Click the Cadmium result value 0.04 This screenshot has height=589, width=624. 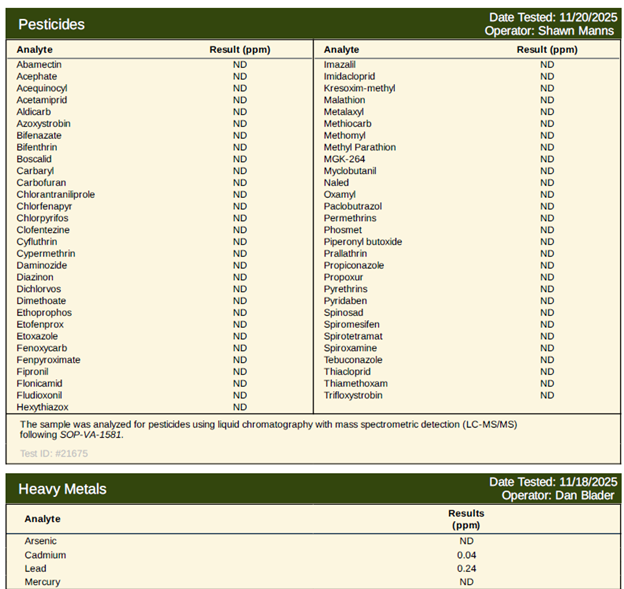coord(466,555)
